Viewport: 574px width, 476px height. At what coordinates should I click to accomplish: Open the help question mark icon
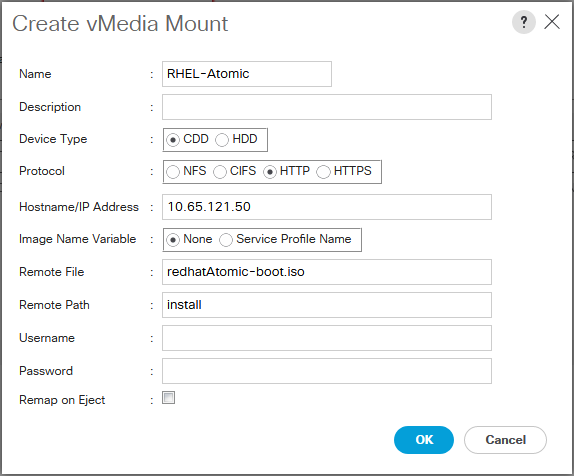[523, 22]
